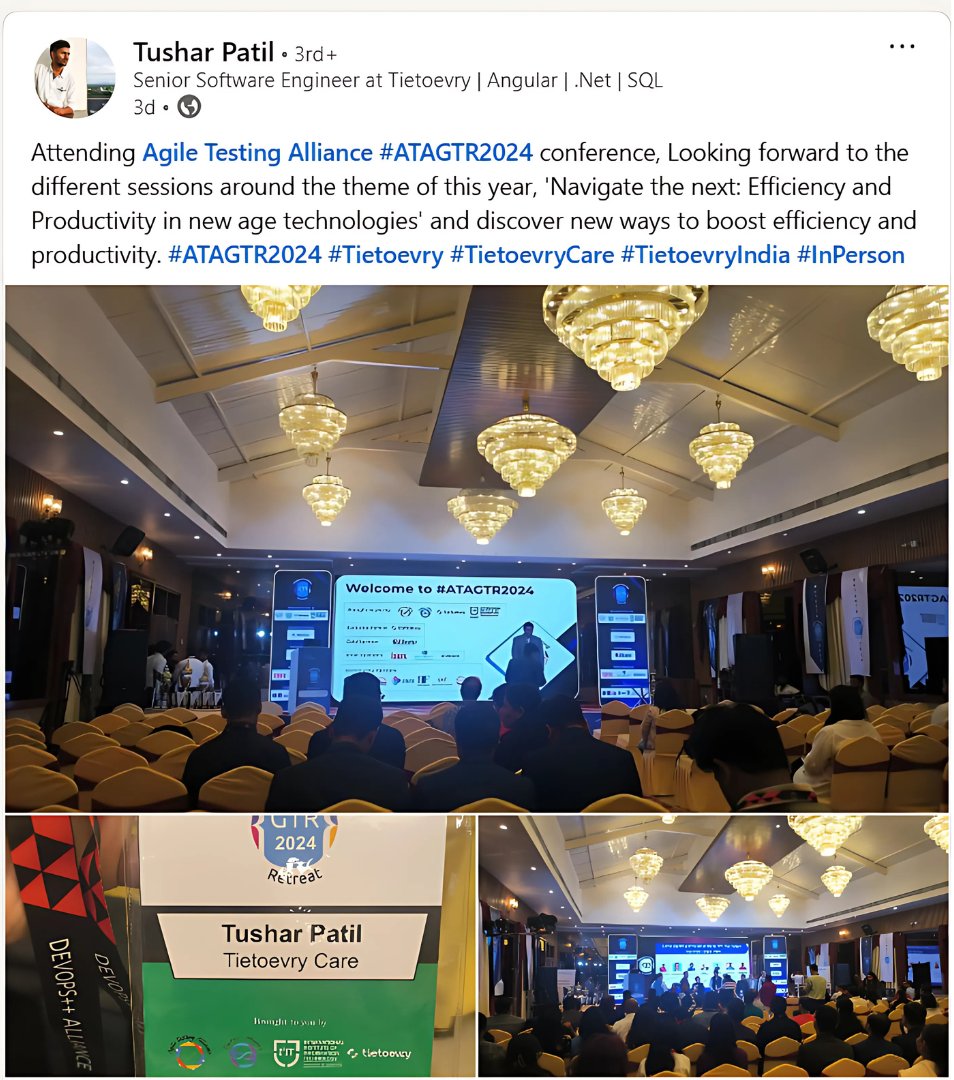Screen dimensions: 954x1080
Task: Open the large conference hall welcome photo
Action: click(477, 548)
